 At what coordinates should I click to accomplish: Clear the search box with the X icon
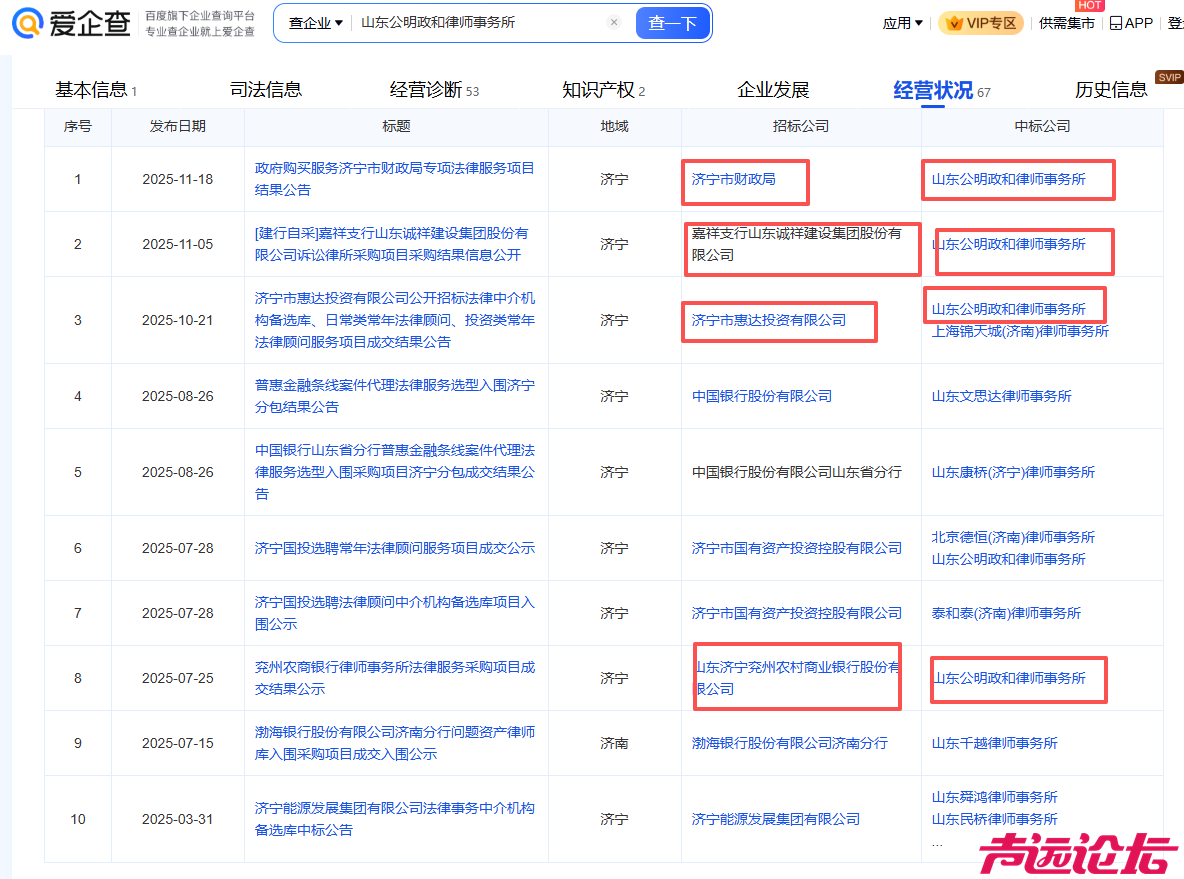coord(614,22)
